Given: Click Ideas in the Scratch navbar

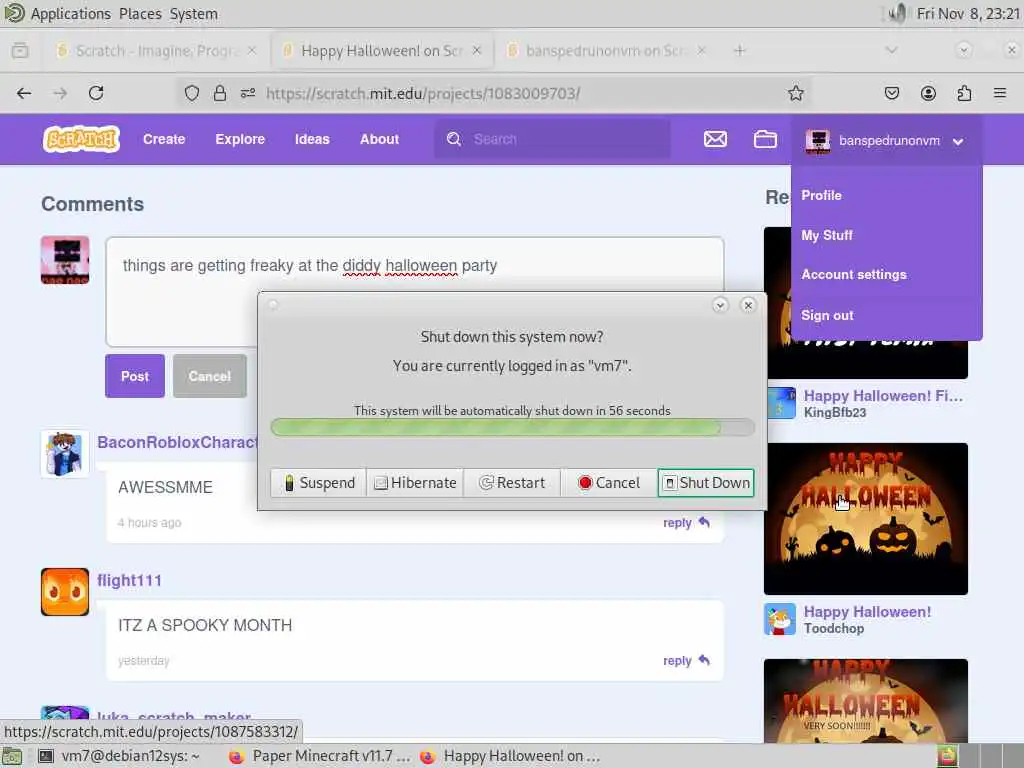Looking at the screenshot, I should point(312,139).
